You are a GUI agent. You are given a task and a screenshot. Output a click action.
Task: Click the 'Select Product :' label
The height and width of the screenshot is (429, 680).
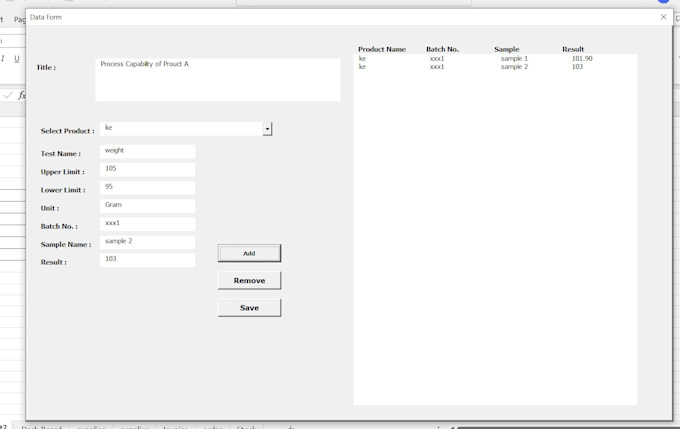click(x=68, y=131)
